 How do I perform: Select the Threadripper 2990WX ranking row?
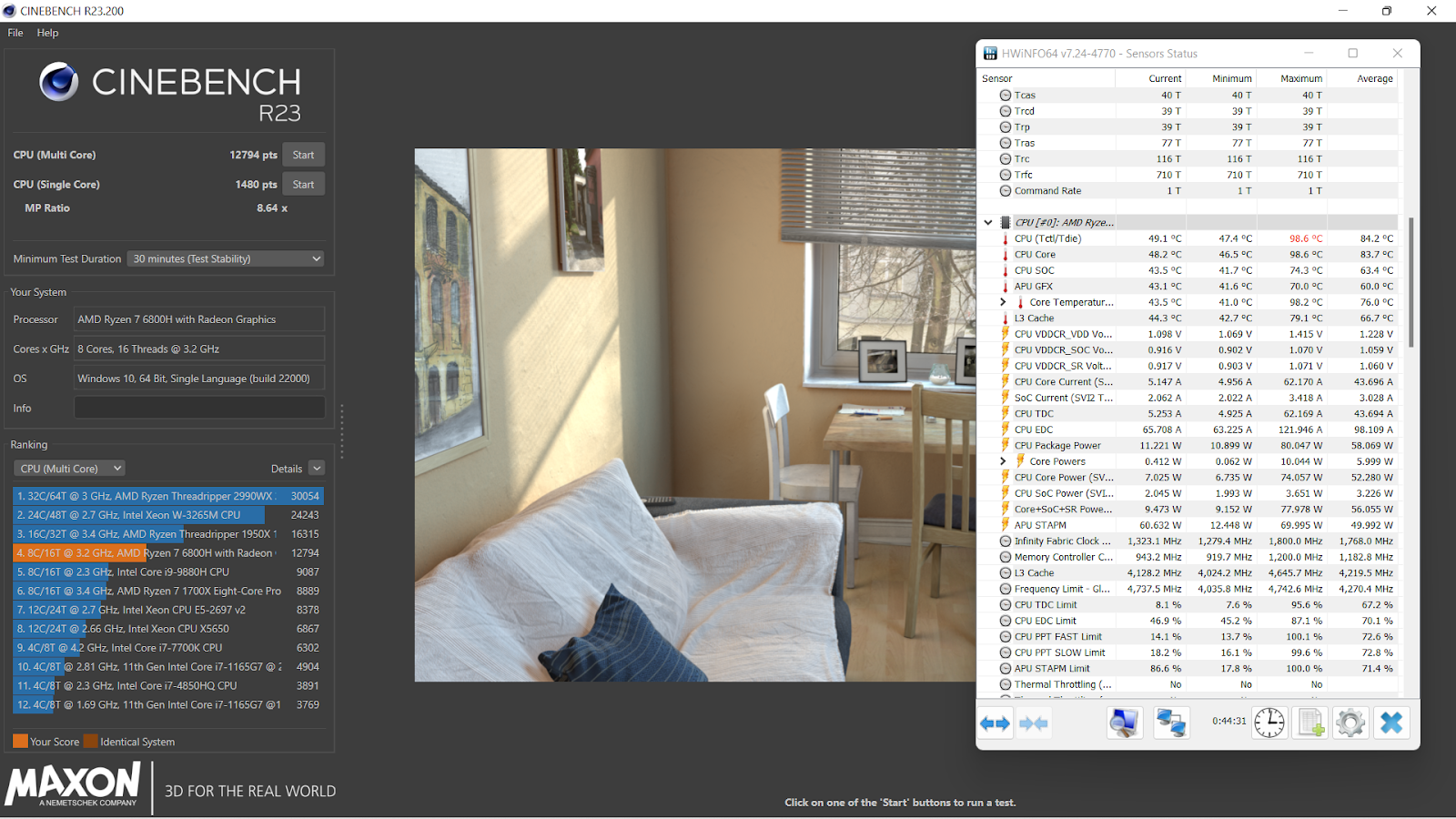168,496
